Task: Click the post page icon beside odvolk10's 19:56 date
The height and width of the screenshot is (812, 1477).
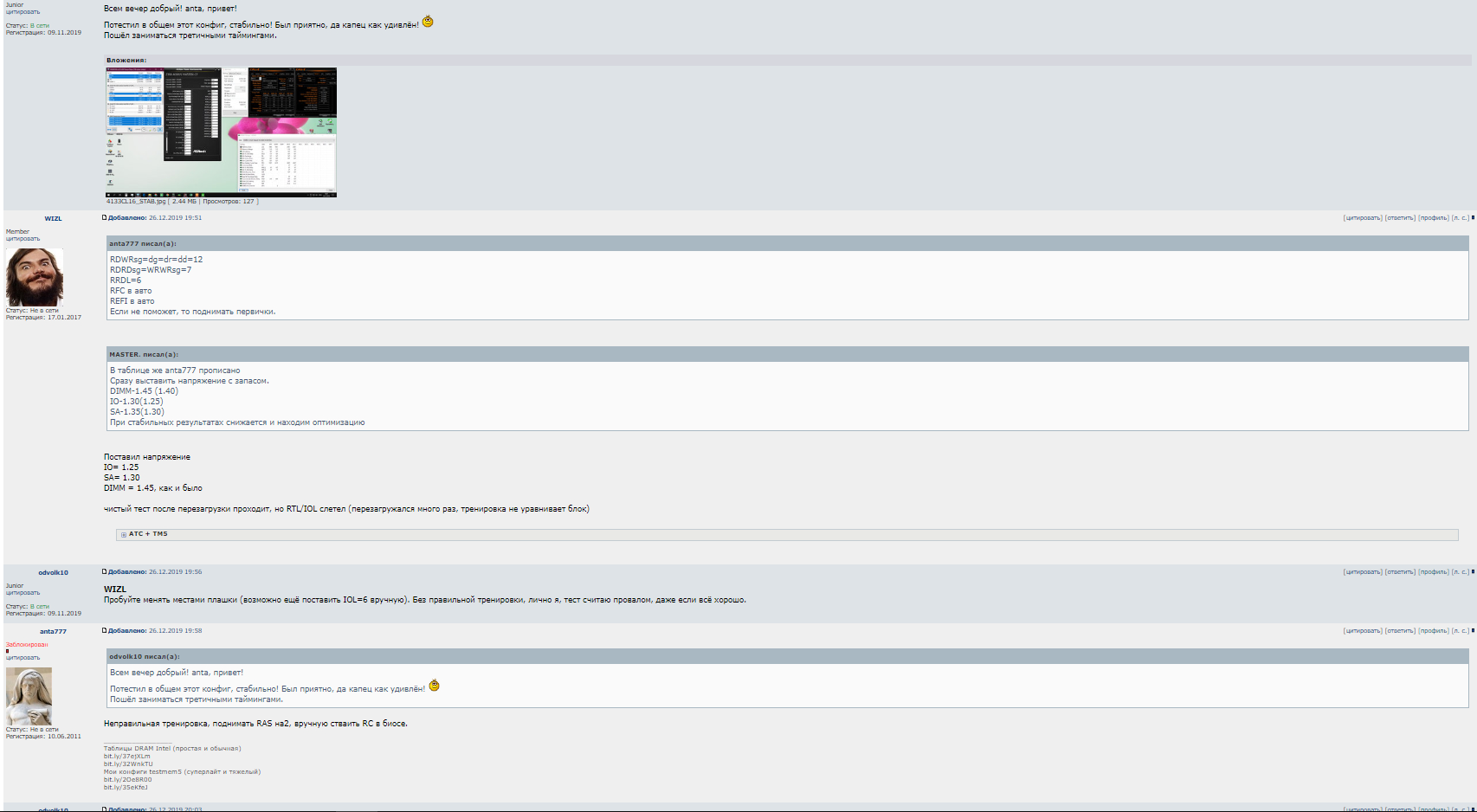Action: click(x=105, y=572)
